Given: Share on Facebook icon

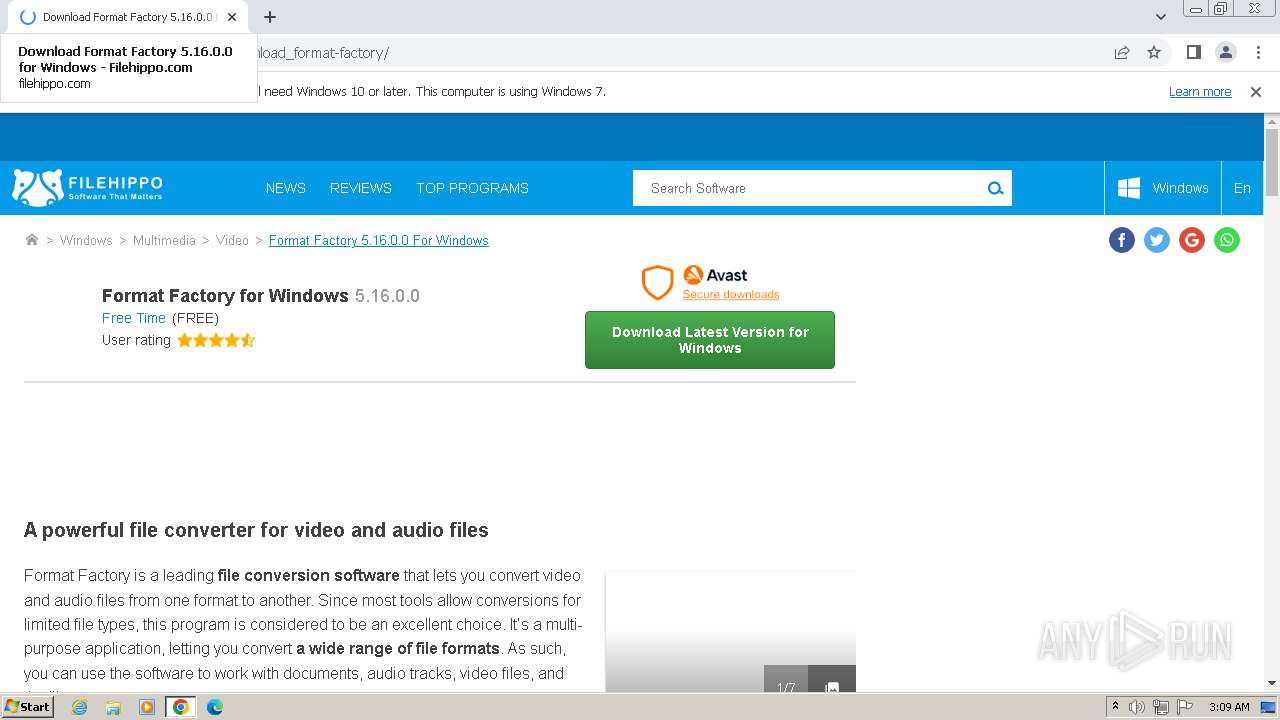Looking at the screenshot, I should 1122,240.
